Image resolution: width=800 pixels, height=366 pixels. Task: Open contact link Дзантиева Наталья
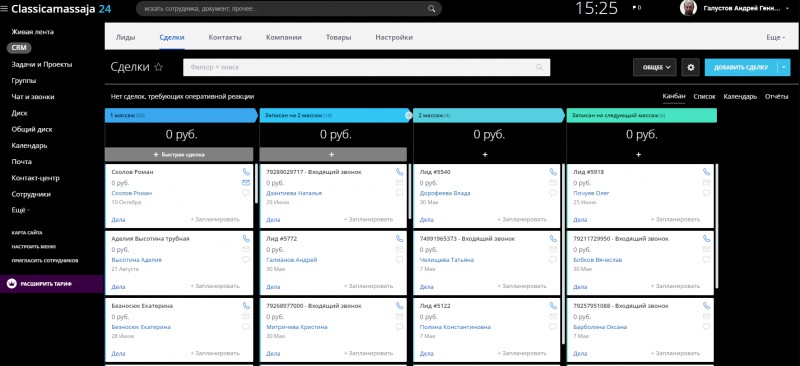(294, 193)
